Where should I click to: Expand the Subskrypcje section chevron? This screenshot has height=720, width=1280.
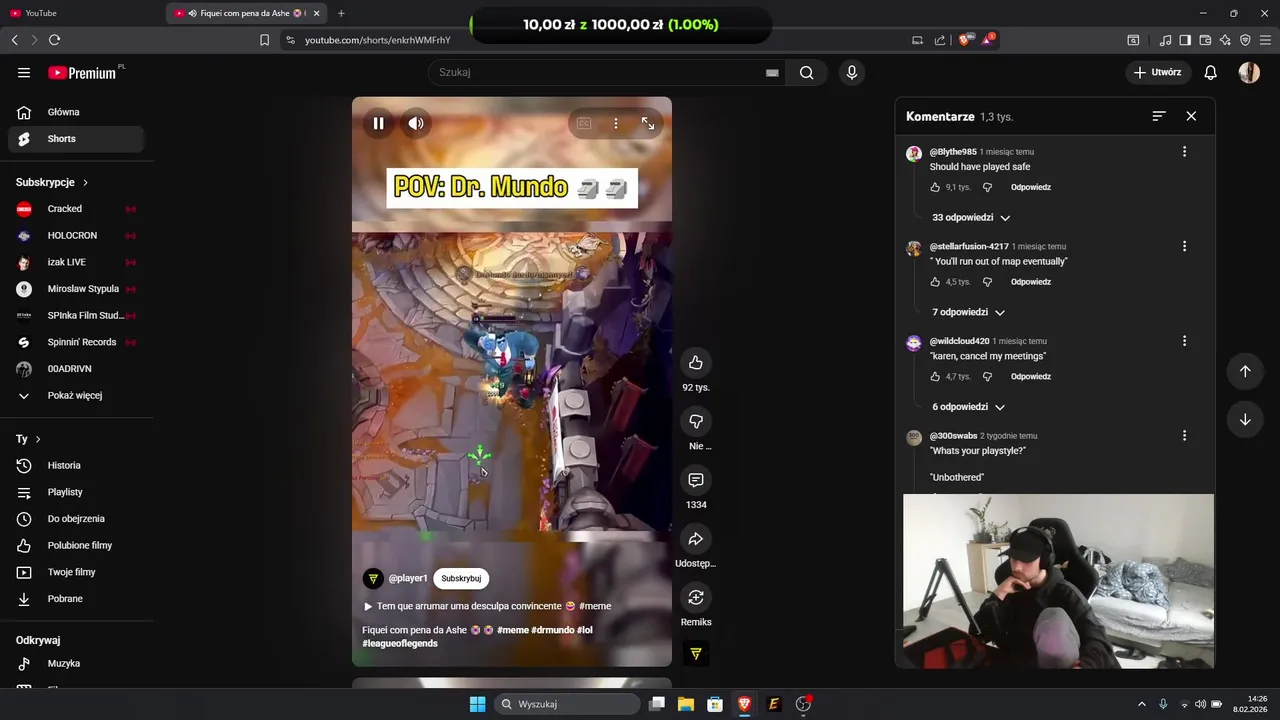[85, 183]
